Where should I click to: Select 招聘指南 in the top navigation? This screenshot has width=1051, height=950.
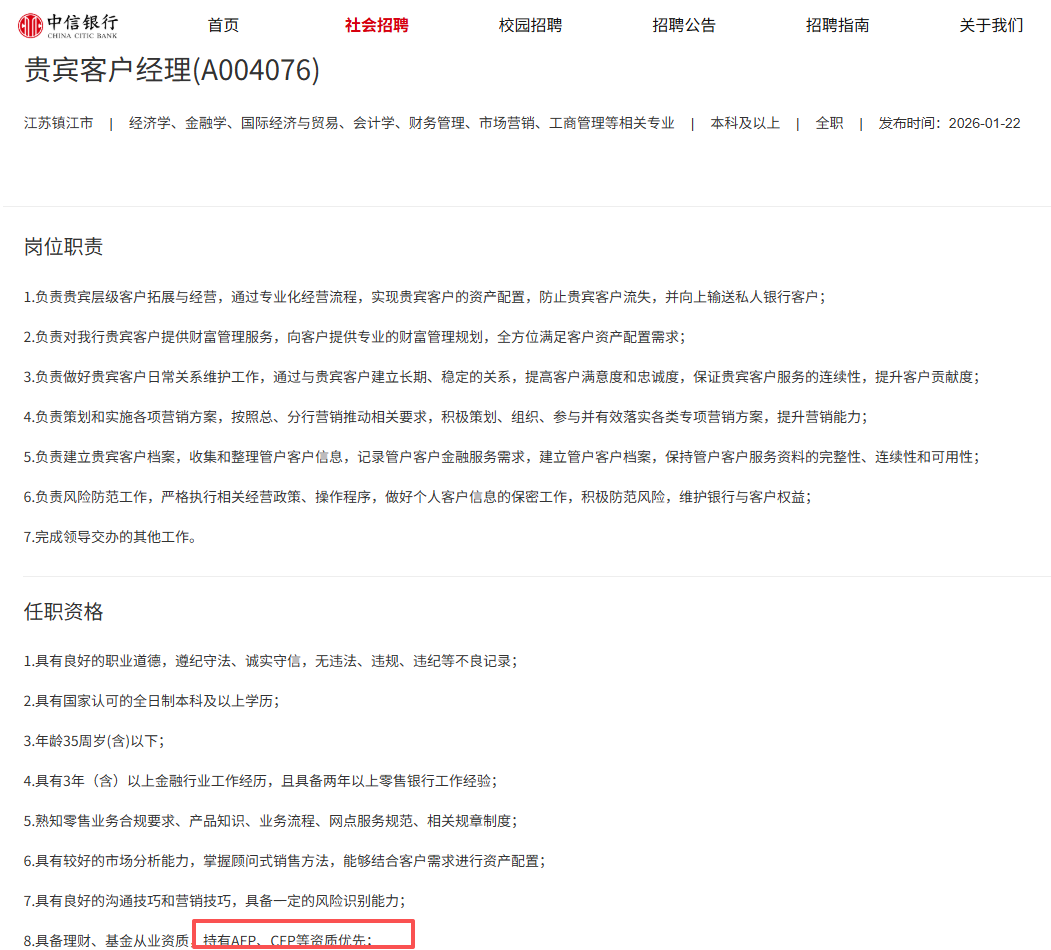click(837, 25)
